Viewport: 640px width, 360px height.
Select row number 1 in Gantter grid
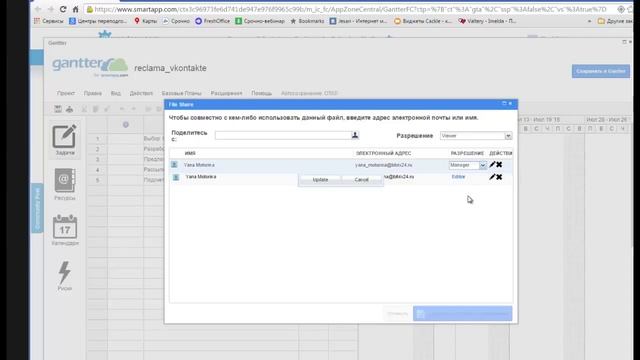click(98, 139)
